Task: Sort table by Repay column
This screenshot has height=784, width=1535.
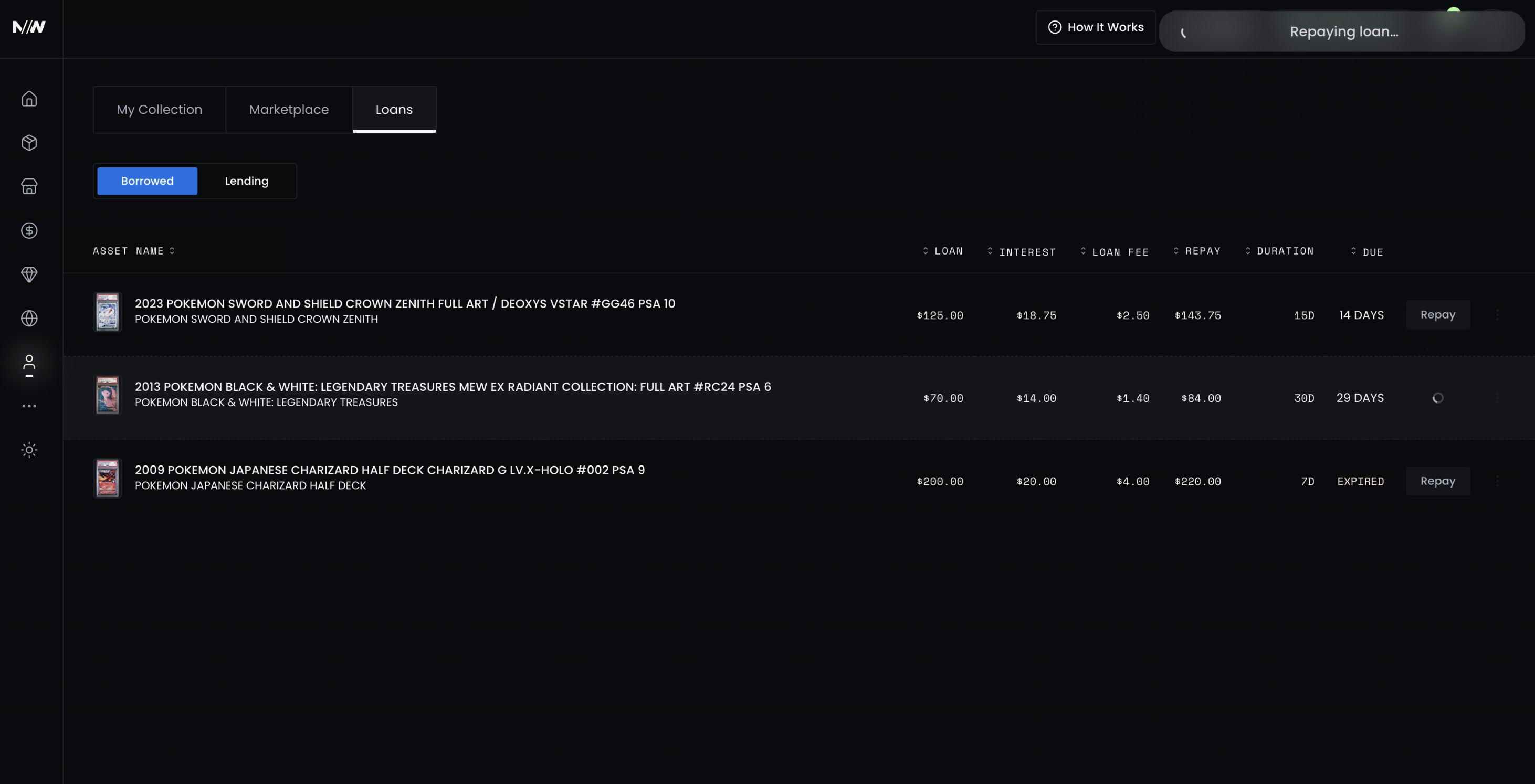Action: [x=1196, y=251]
